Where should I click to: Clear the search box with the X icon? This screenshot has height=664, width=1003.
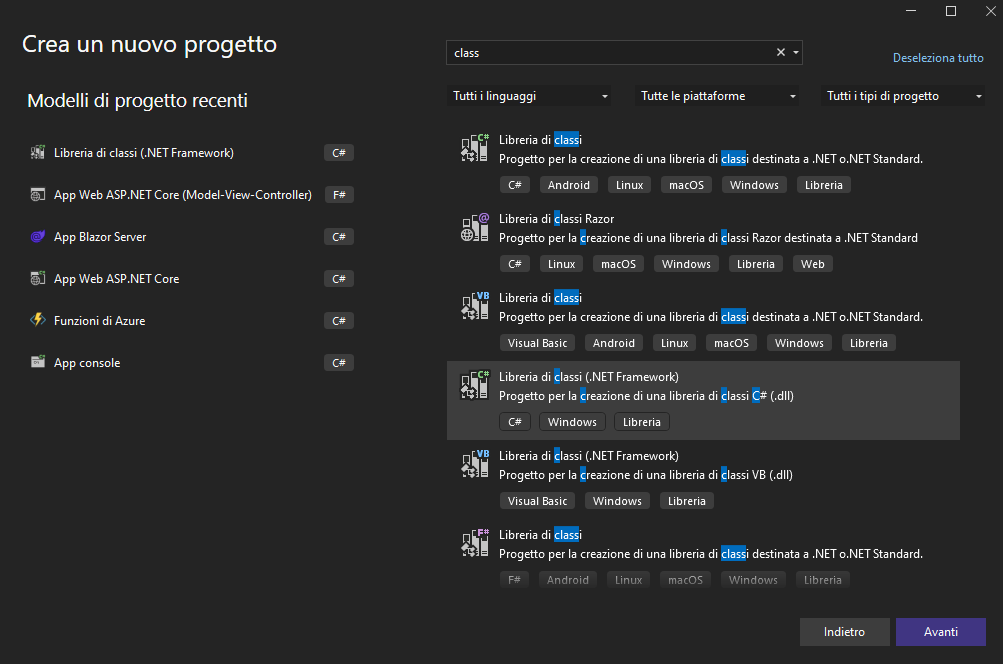coord(780,52)
